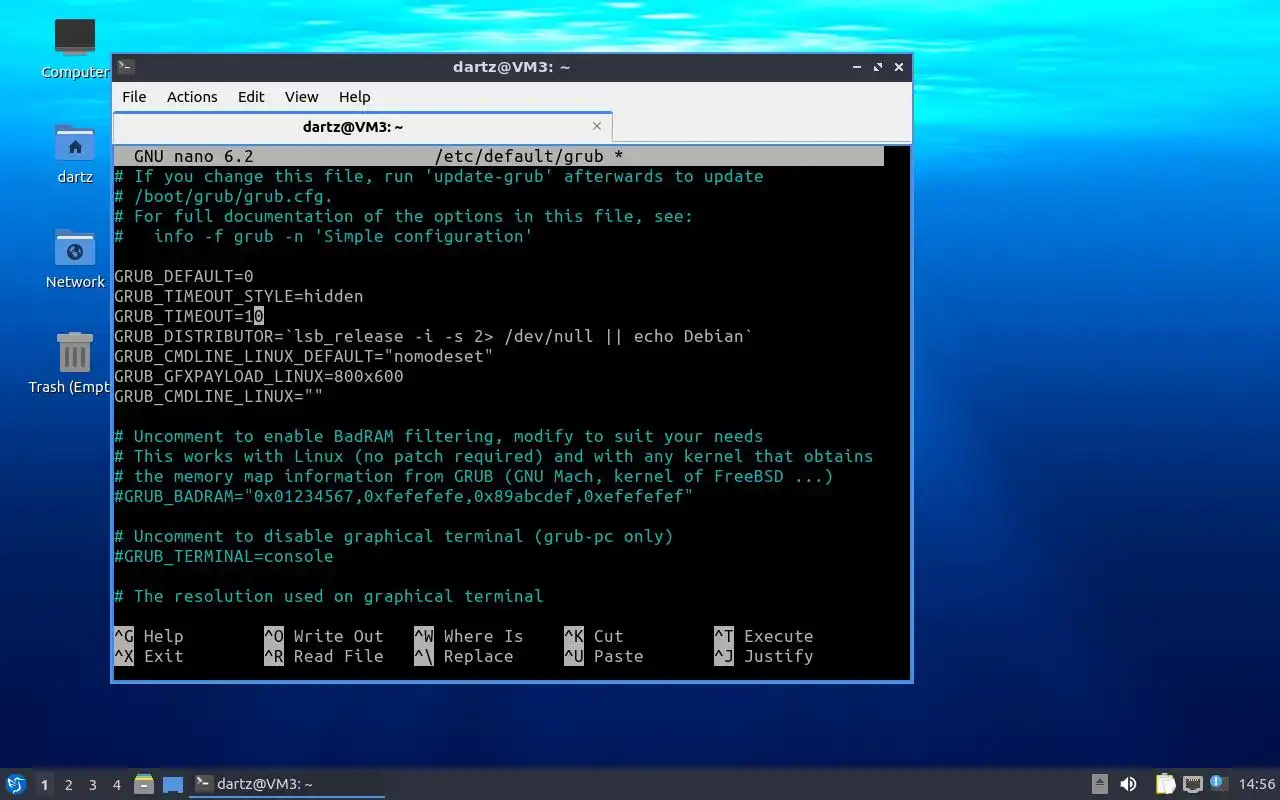This screenshot has width=1280, height=800.
Task: Launch the file manager from the panel
Action: pos(144,784)
